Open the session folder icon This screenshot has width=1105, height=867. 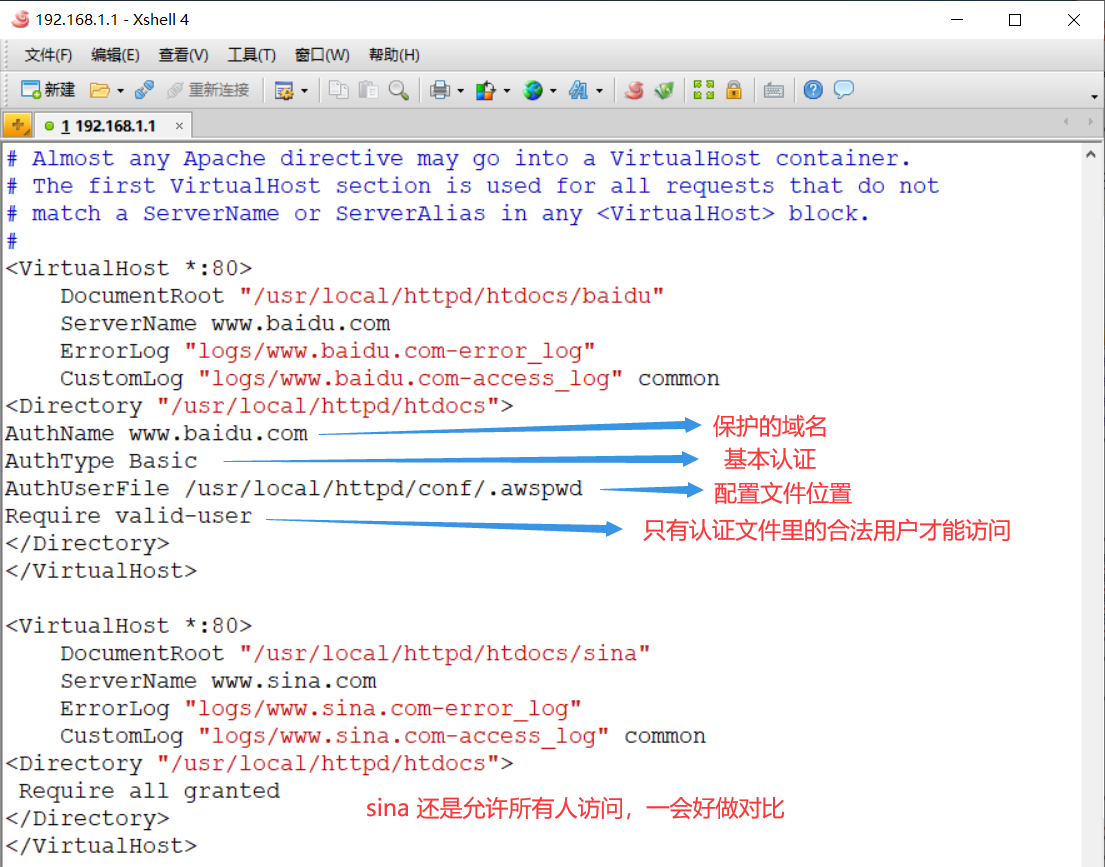pyautogui.click(x=99, y=90)
